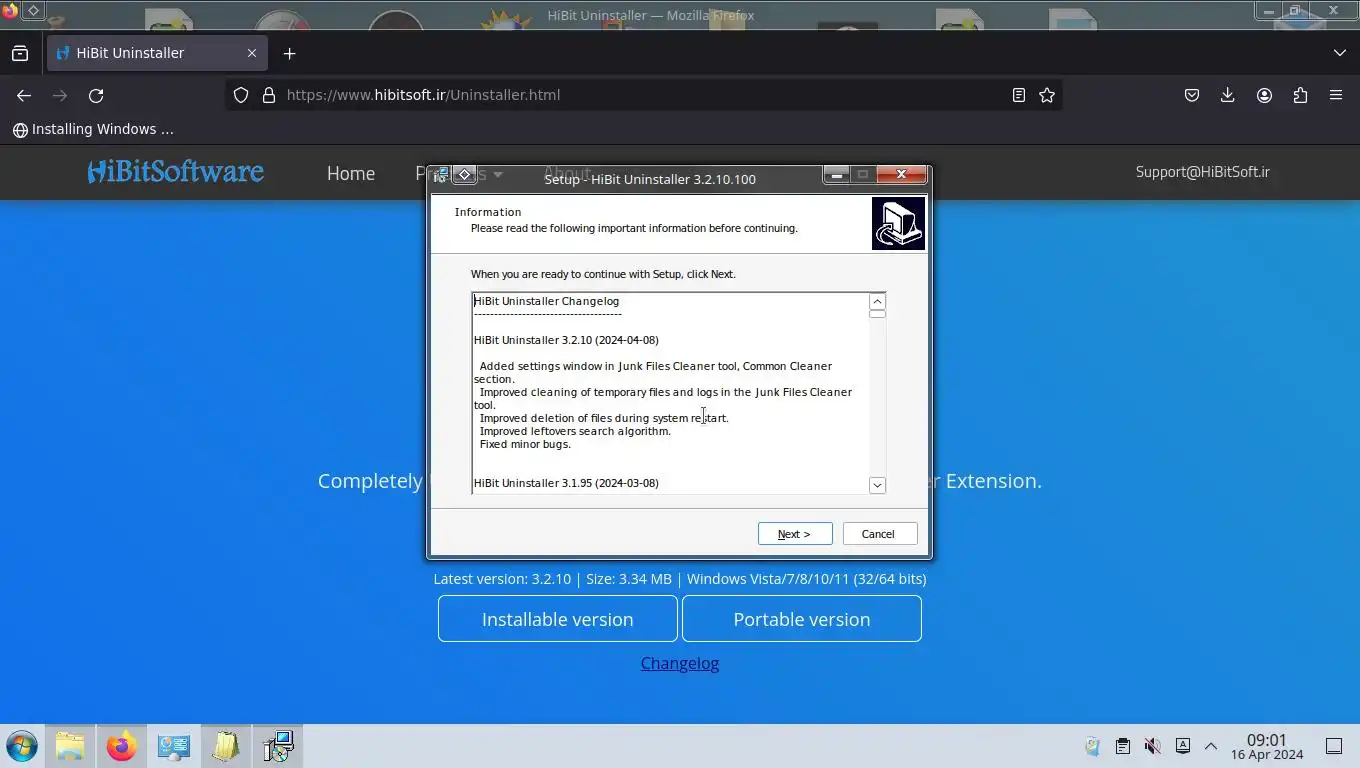This screenshot has width=1360, height=768.
Task: Open the file manager in the taskbar
Action: click(x=69, y=746)
